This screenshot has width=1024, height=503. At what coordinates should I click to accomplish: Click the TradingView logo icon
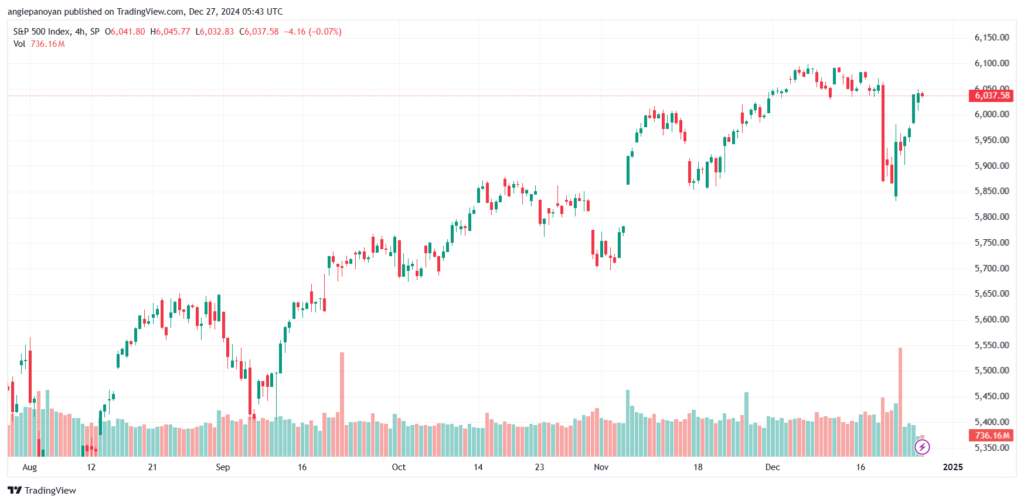pyautogui.click(x=14, y=491)
